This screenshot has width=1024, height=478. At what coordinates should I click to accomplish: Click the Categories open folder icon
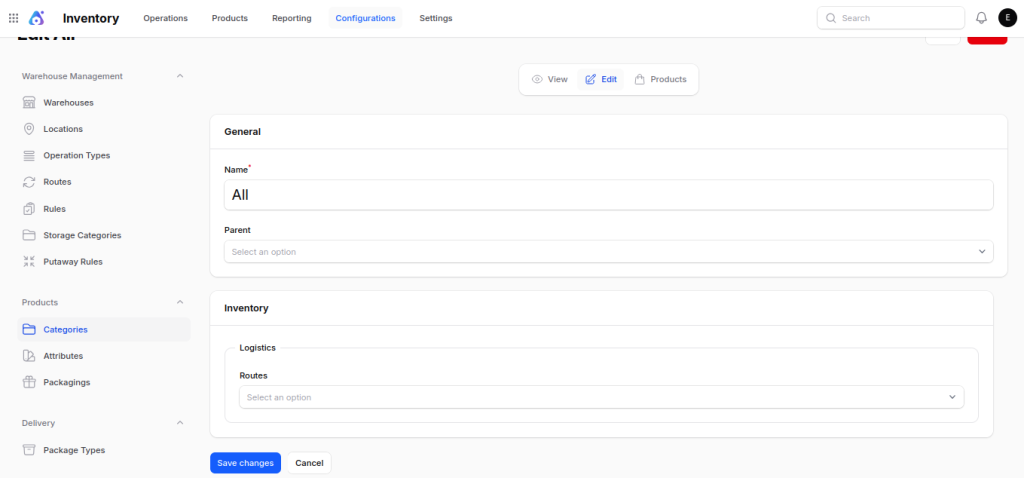click(29, 330)
